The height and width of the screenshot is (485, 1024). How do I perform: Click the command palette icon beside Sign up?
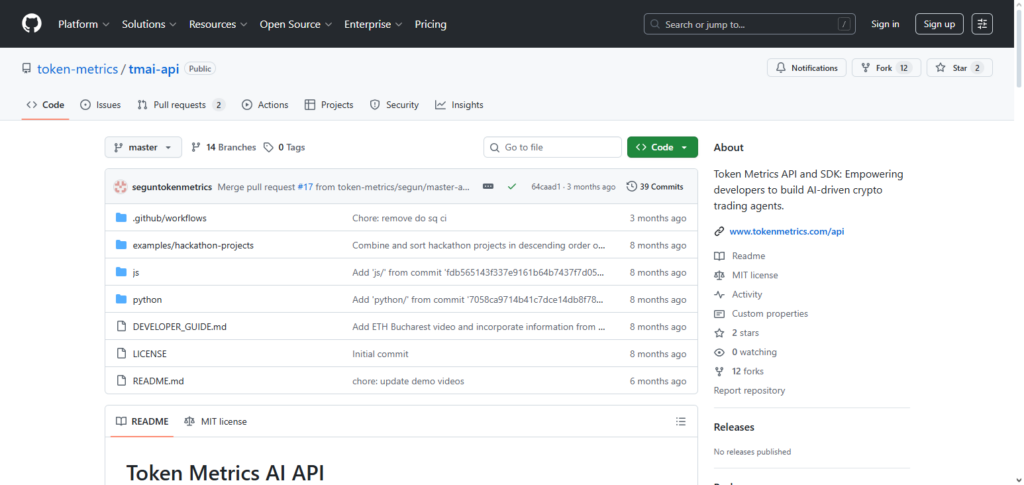tap(982, 24)
